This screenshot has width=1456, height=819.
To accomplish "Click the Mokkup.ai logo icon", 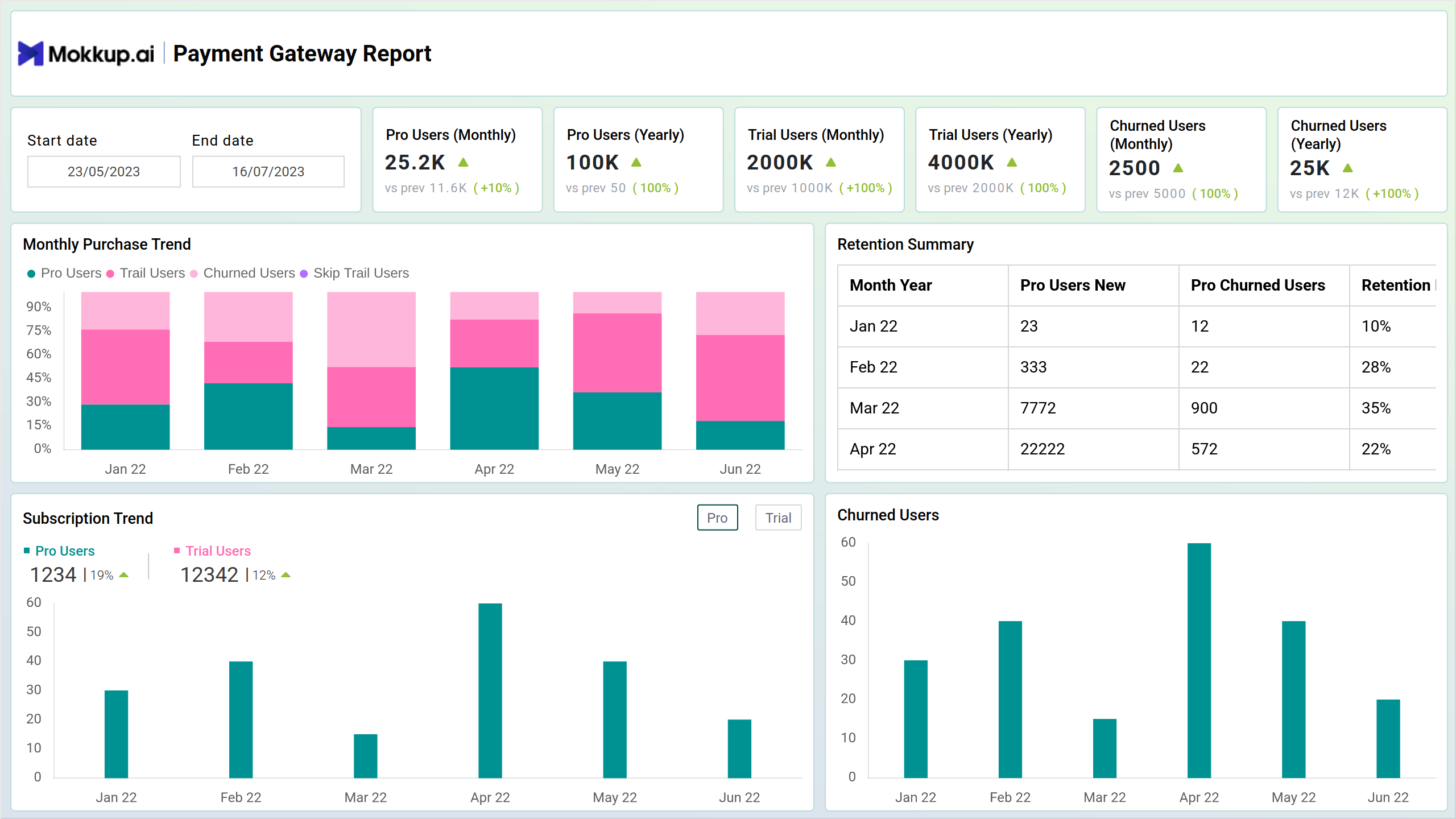I will (x=30, y=53).
